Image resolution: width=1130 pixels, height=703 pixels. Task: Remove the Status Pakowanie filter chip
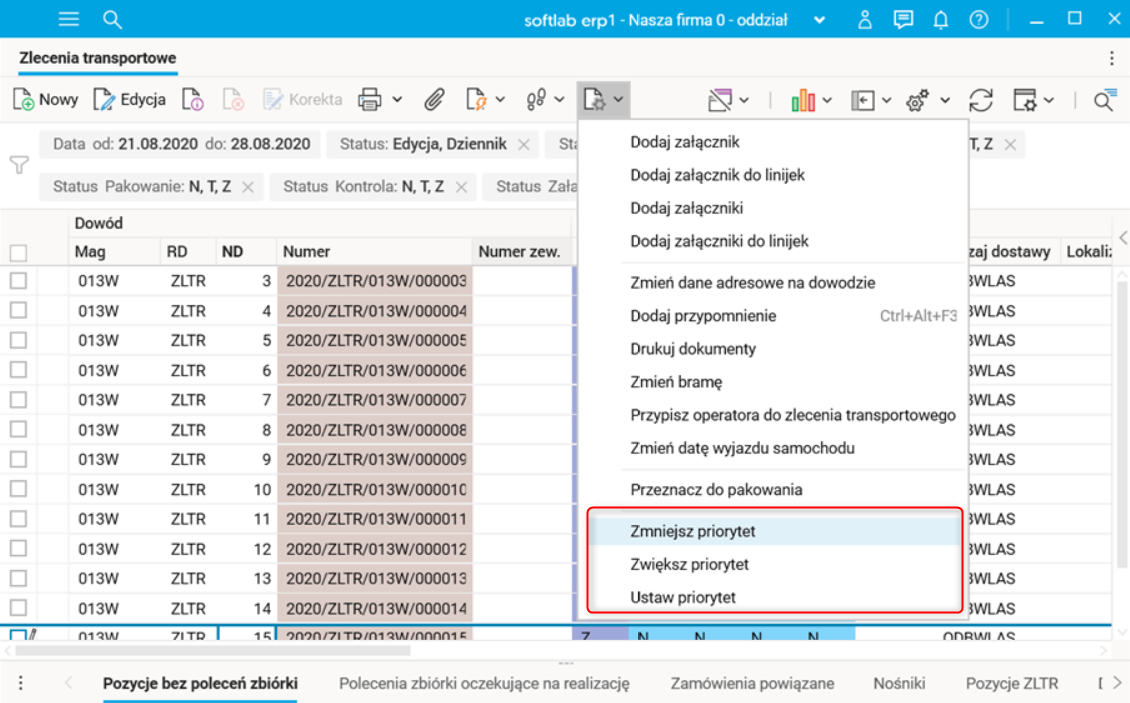coord(248,187)
